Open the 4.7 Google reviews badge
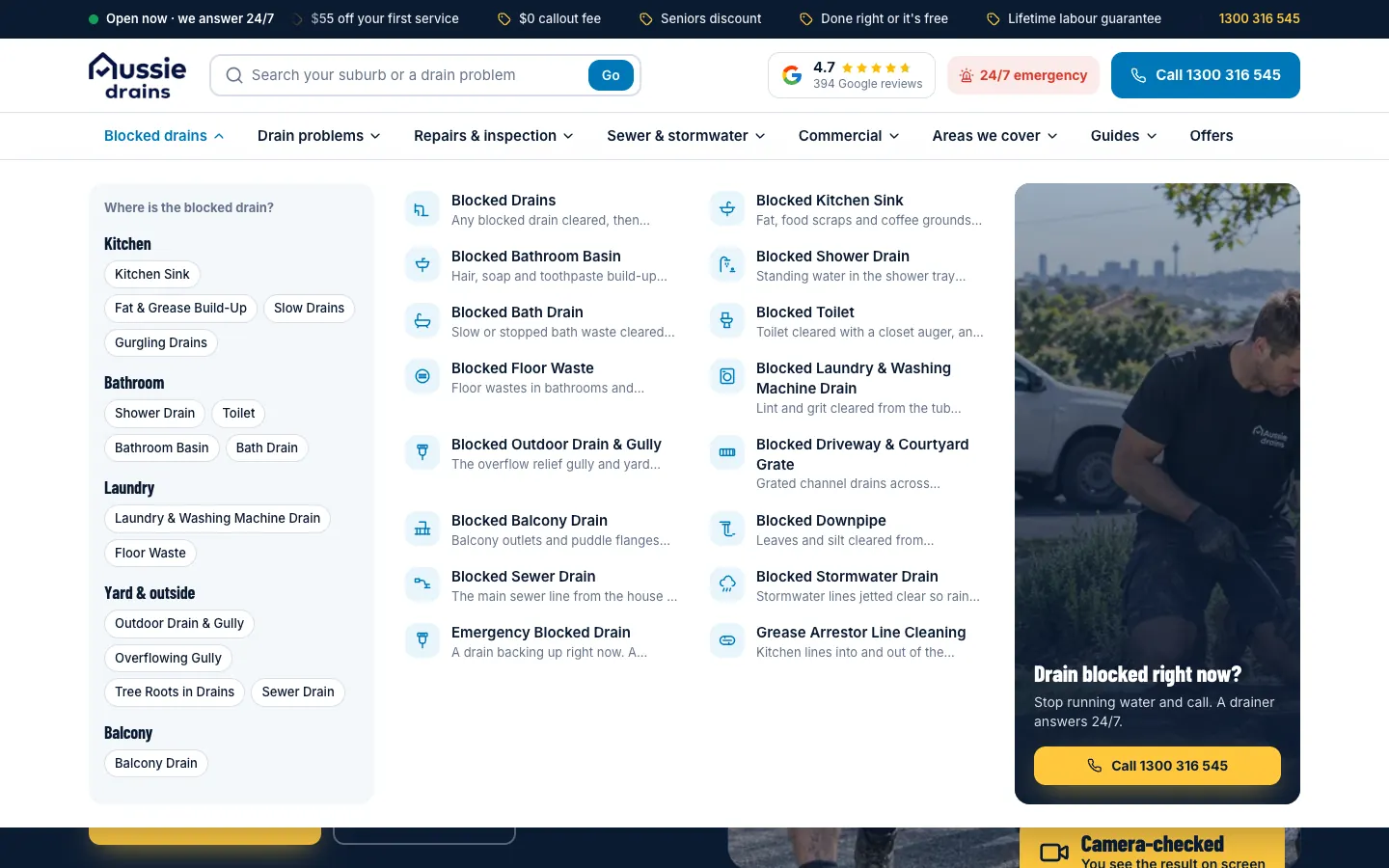Screen dimensions: 1389x868 click(852, 75)
